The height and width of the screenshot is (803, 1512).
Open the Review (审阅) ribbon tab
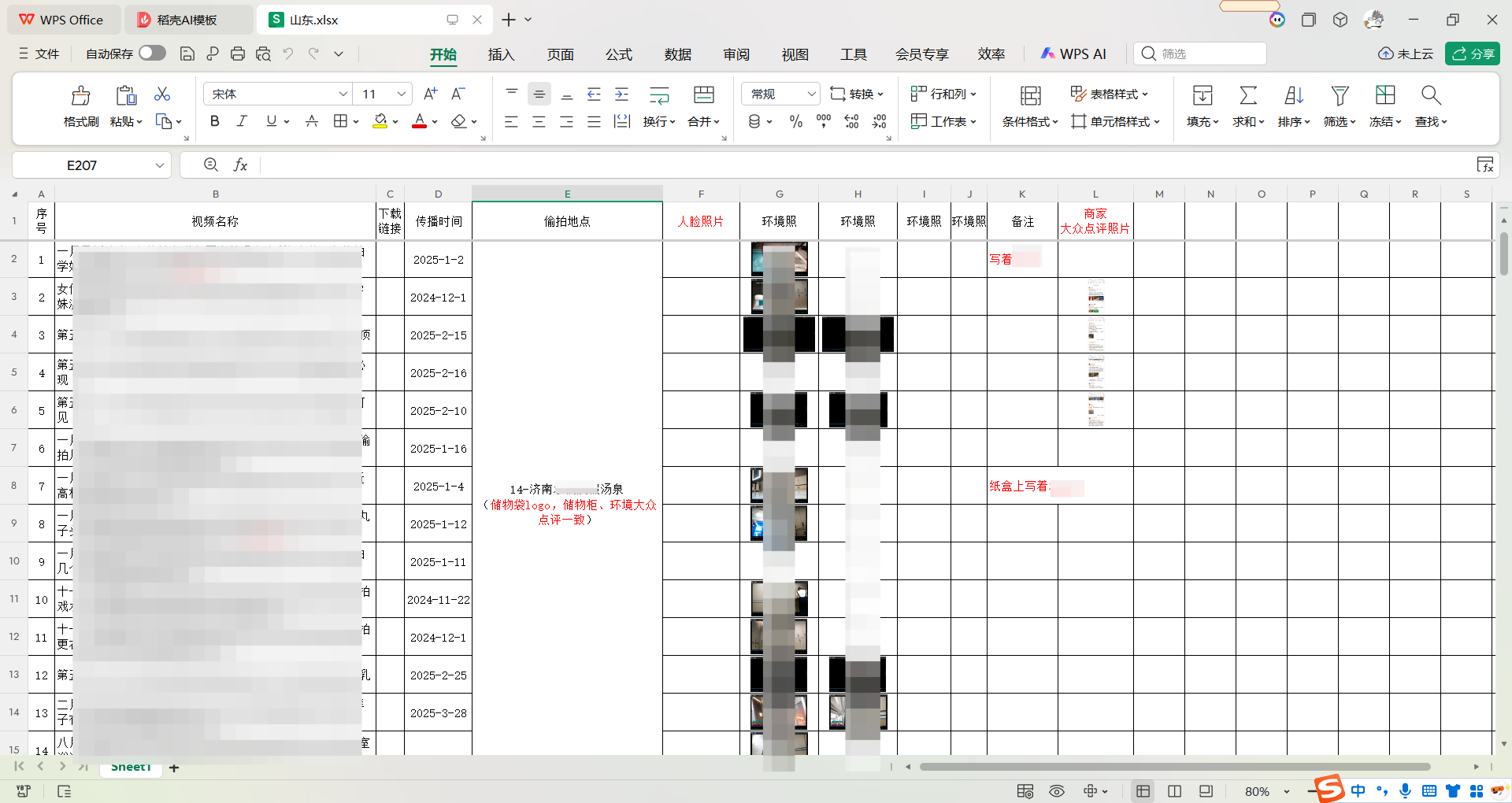point(736,54)
